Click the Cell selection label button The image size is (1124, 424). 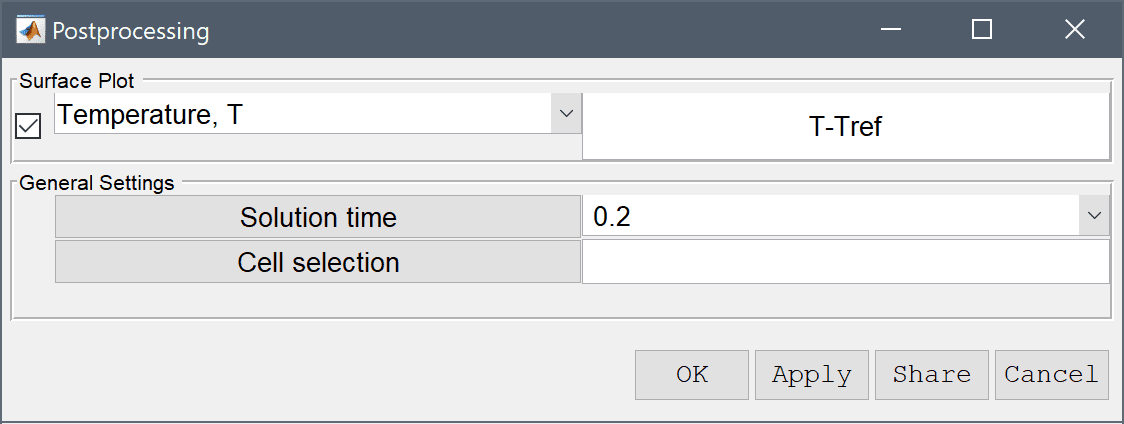318,263
